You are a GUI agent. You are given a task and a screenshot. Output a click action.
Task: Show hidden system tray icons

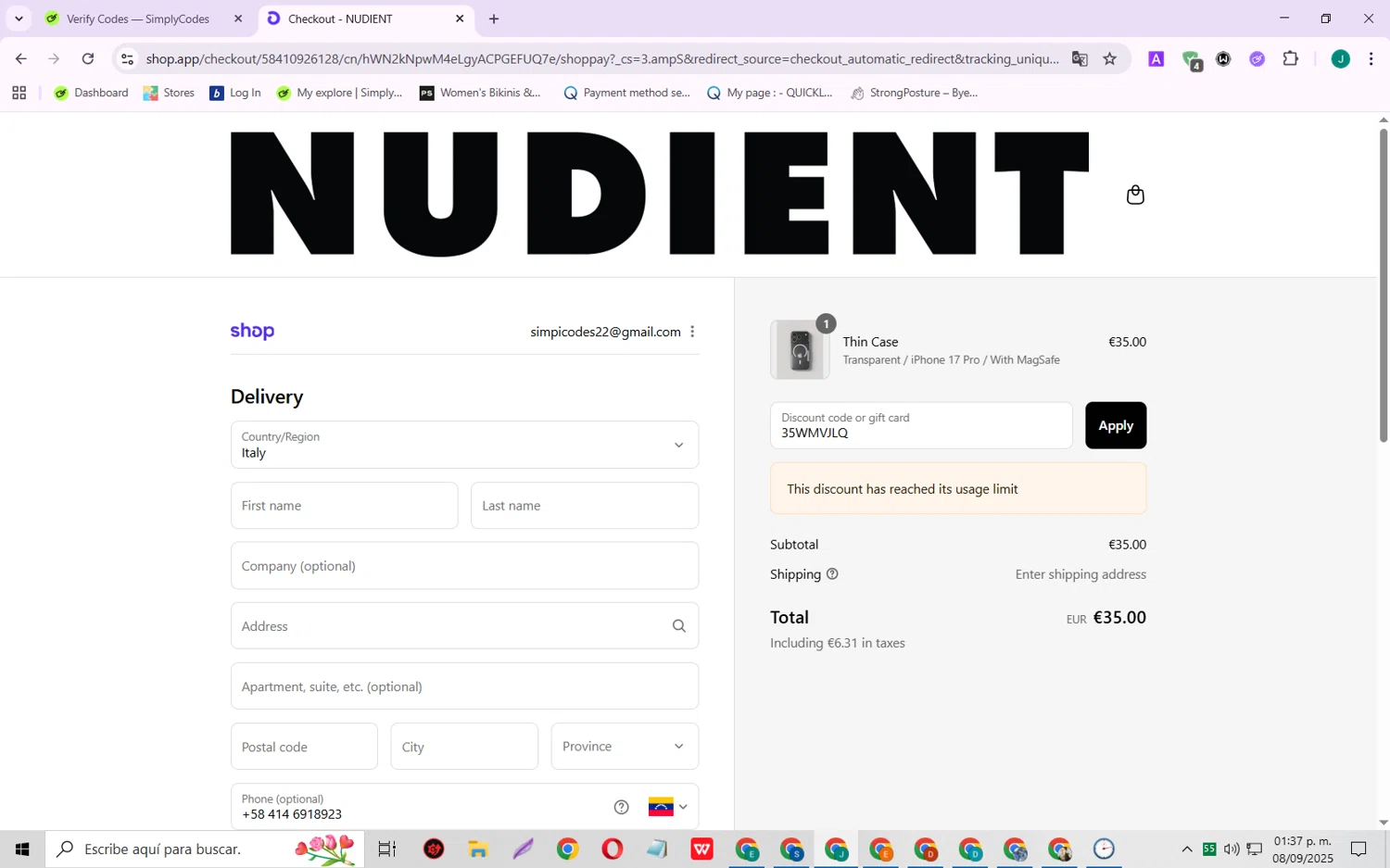pyautogui.click(x=1187, y=849)
